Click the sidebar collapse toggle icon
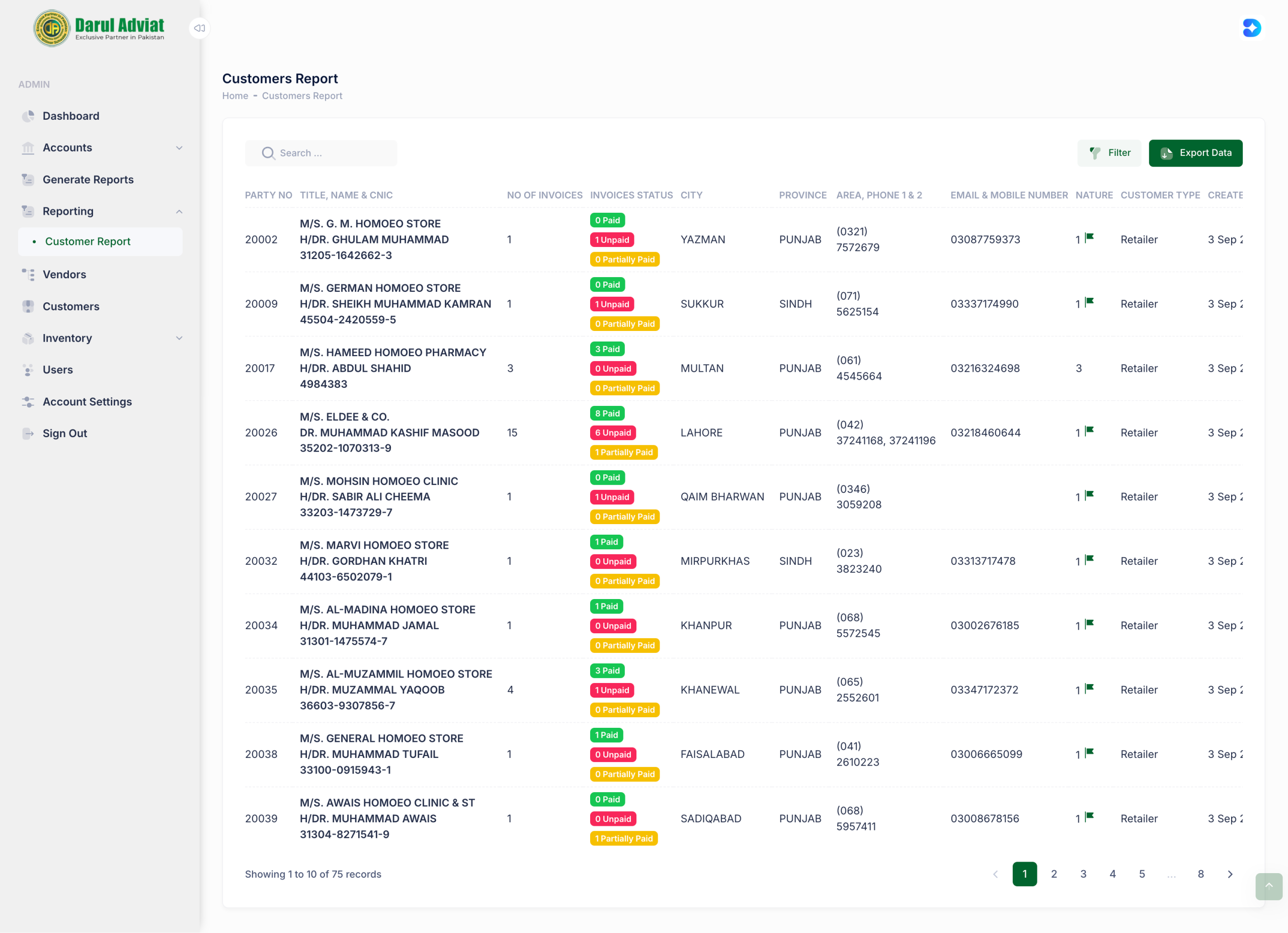The width and height of the screenshot is (1288, 933). [199, 28]
